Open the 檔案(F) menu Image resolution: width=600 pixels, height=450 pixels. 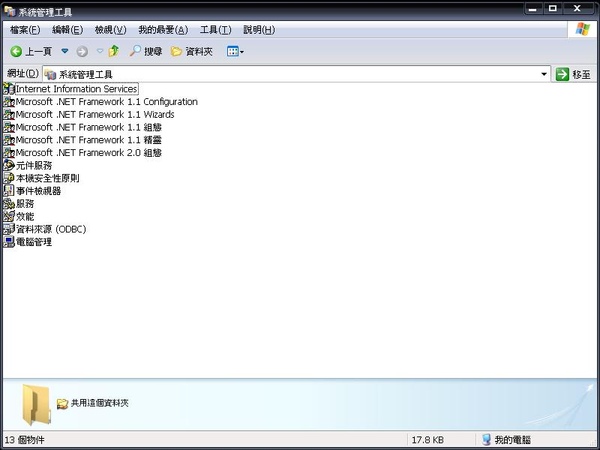pos(25,30)
